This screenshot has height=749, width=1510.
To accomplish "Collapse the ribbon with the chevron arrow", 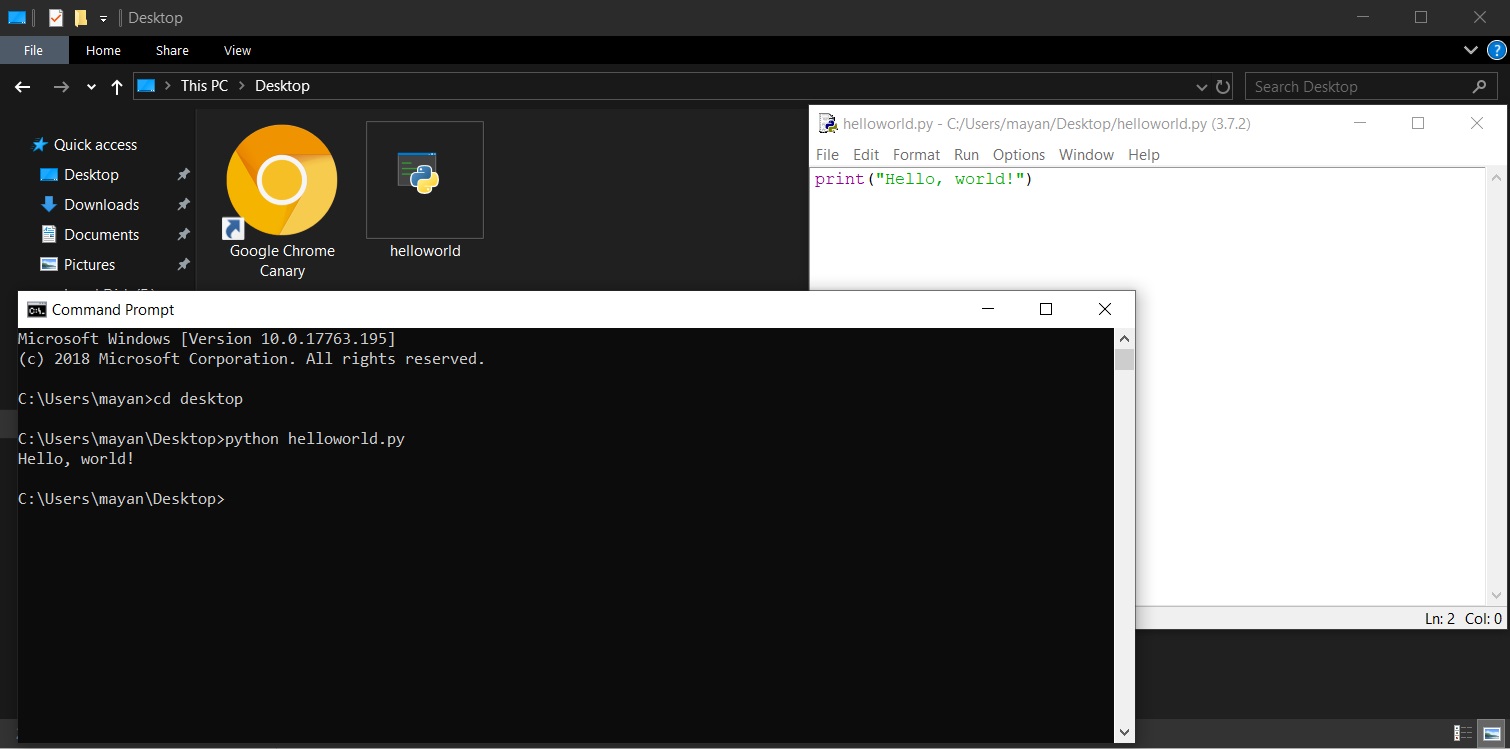I will click(x=1470, y=50).
